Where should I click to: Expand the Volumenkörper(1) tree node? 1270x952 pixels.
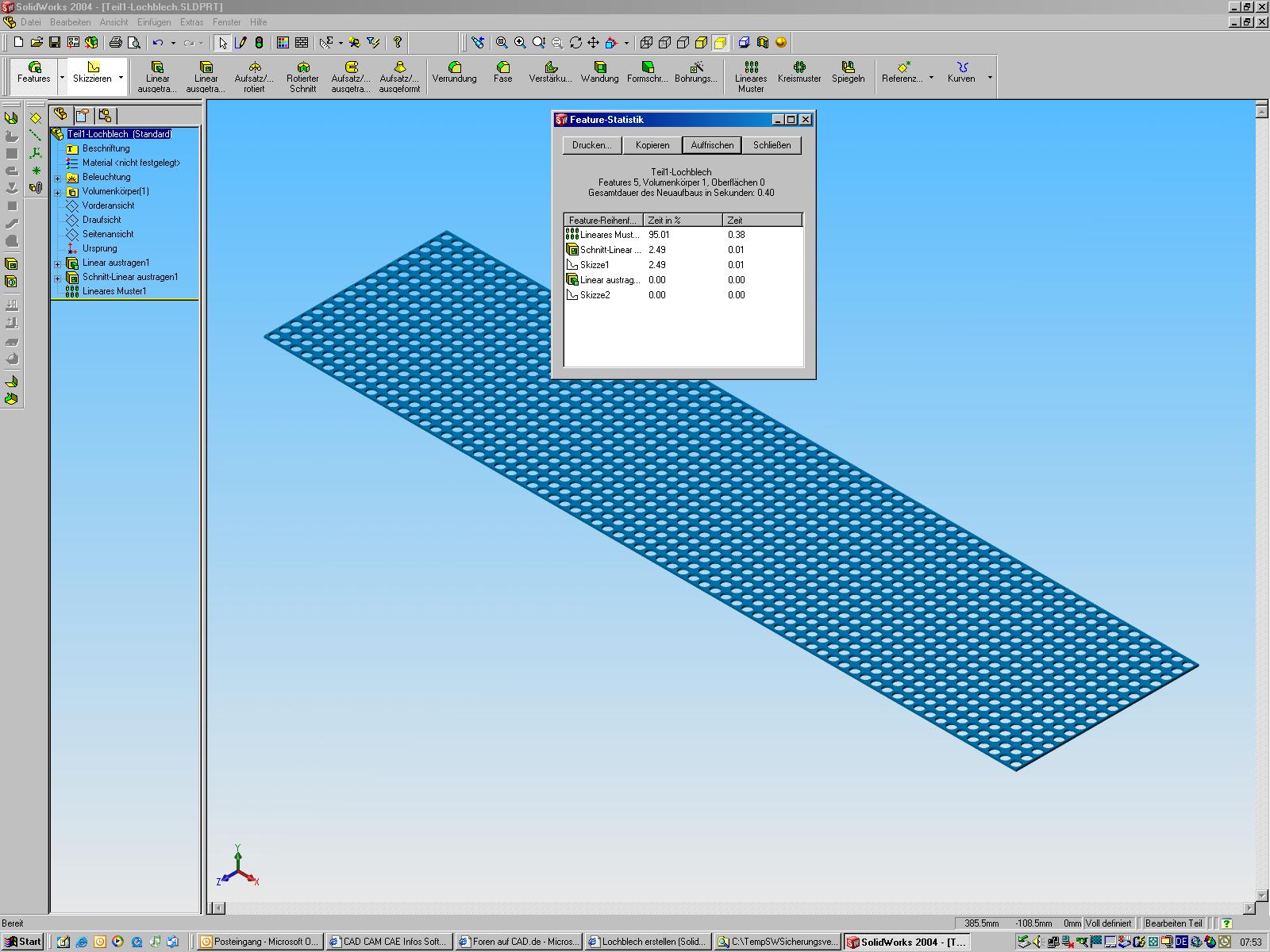[58, 192]
